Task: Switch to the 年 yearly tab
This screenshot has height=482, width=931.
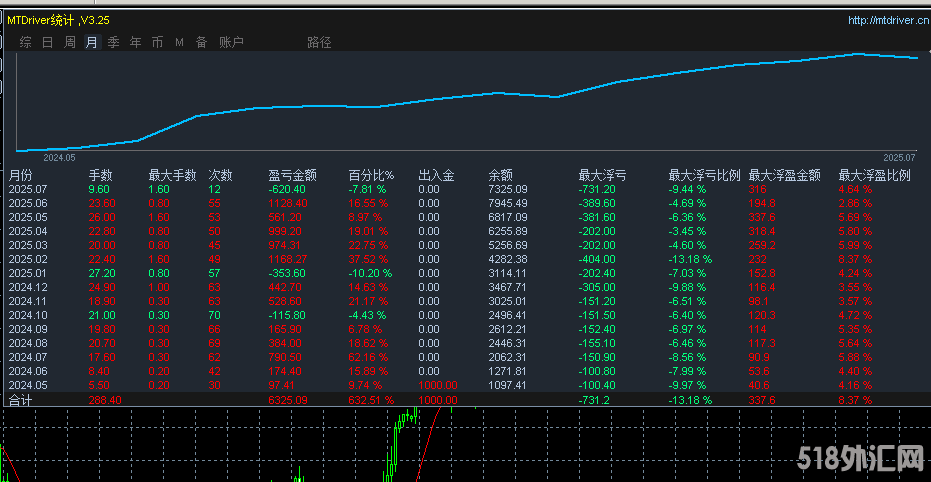Action: click(135, 42)
